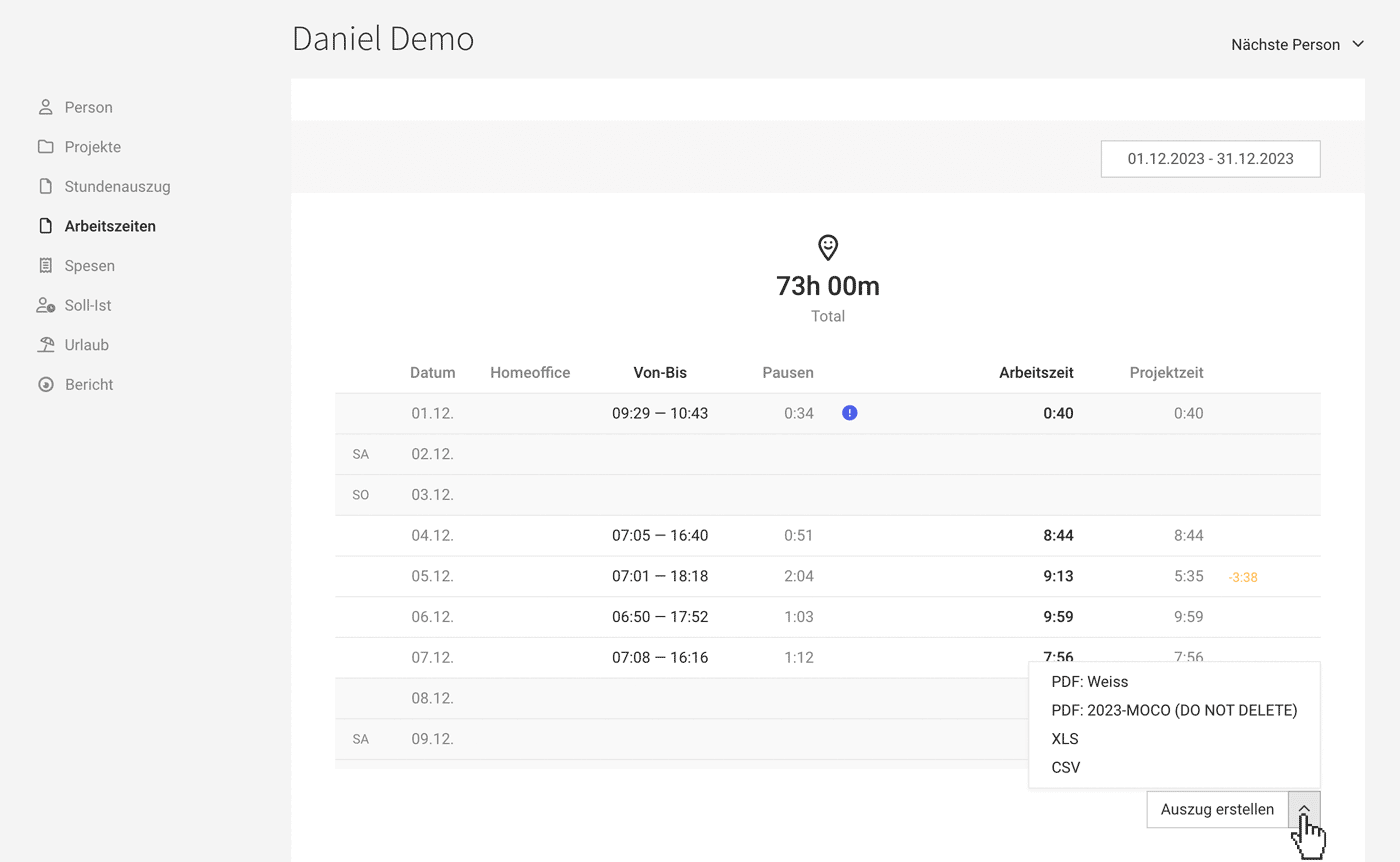This screenshot has width=1400, height=862.
Task: Click the orange -3:38 difference value
Action: click(1243, 577)
